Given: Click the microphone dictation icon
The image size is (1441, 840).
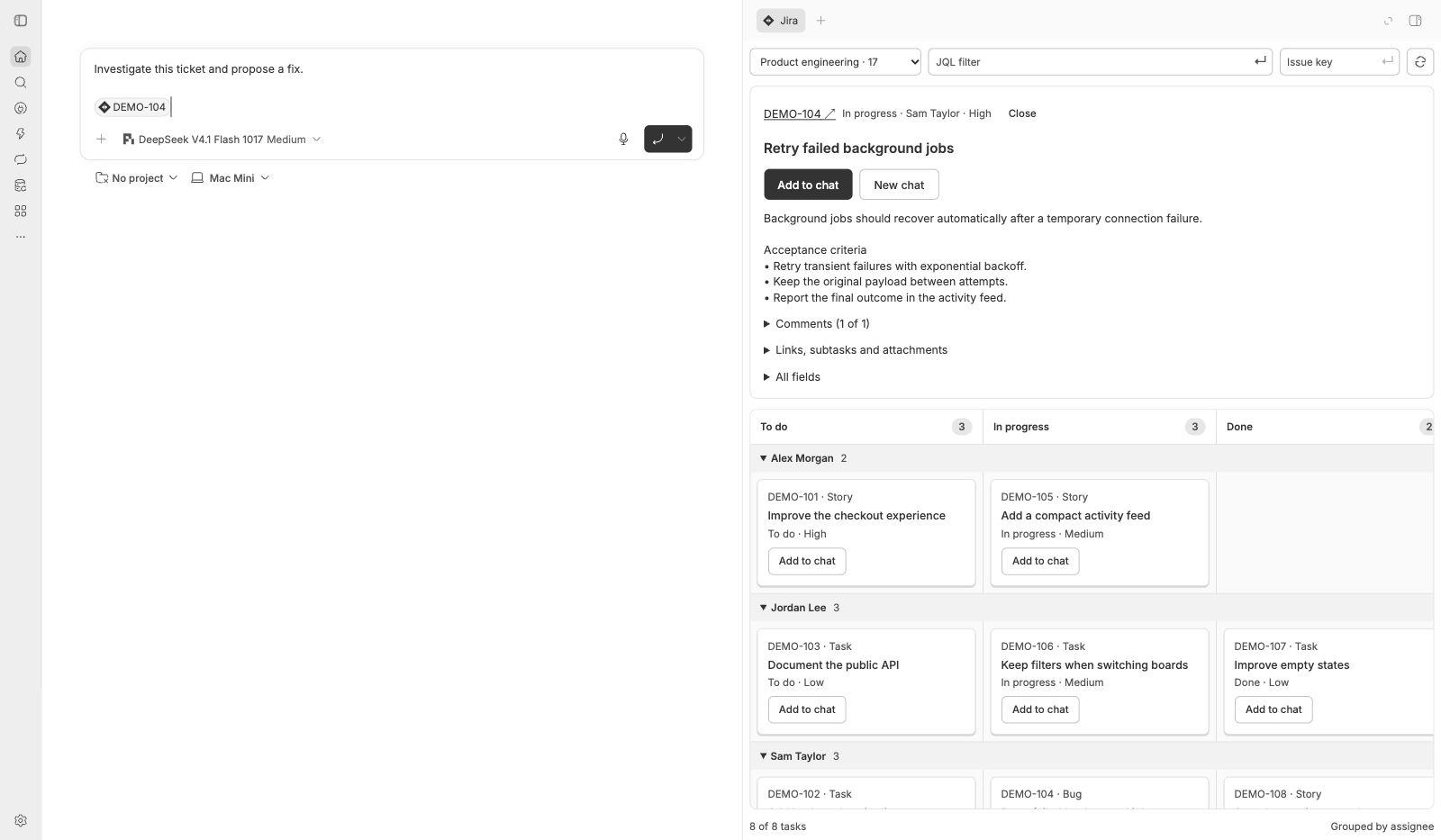Looking at the screenshot, I should coord(623,139).
